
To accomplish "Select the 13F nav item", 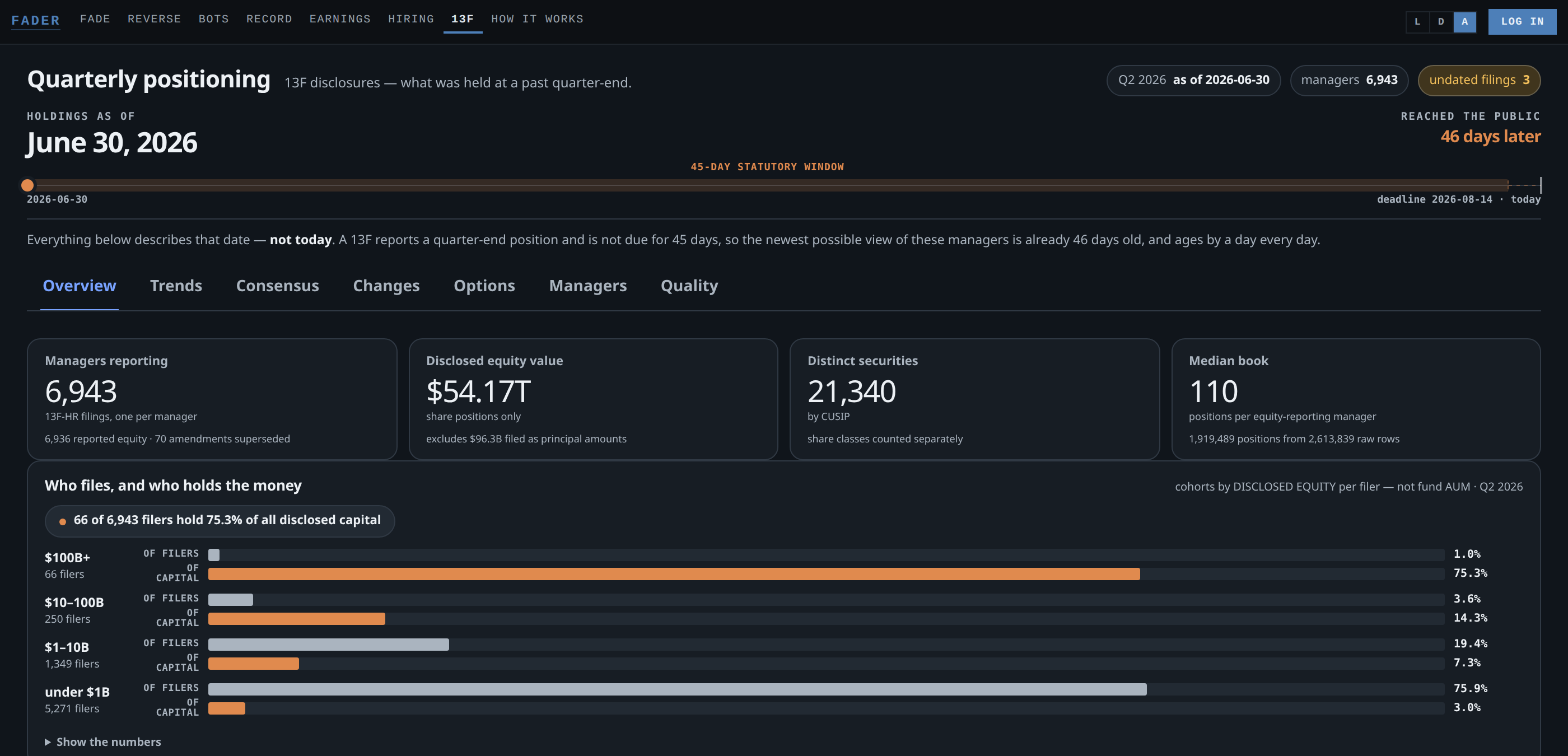I will click(463, 19).
